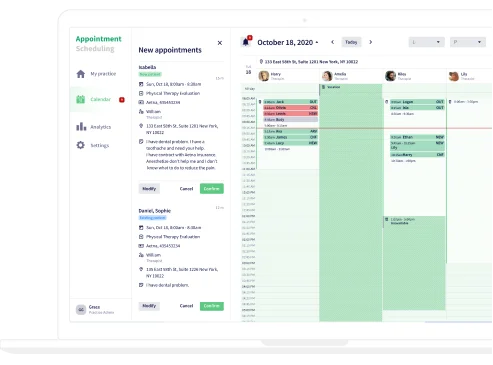Click the Vacation block icon in Amelia's column
This screenshot has width=493, height=365.
pos(323,87)
